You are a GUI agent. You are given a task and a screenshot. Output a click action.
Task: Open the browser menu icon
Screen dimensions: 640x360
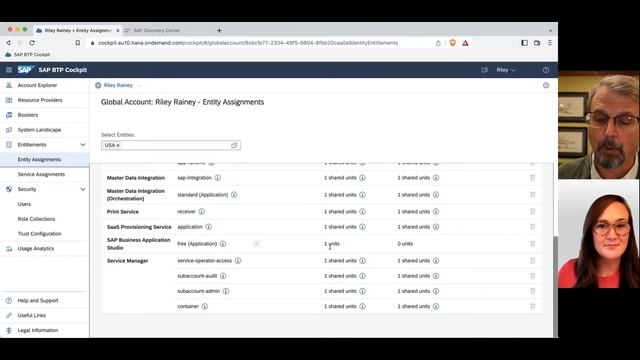(550, 43)
